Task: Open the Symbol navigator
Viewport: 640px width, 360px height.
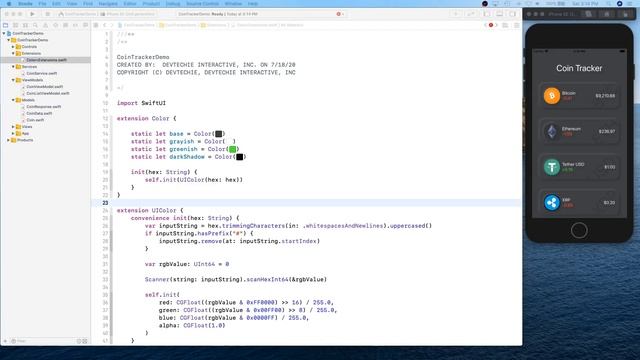Action: (x=25, y=25)
